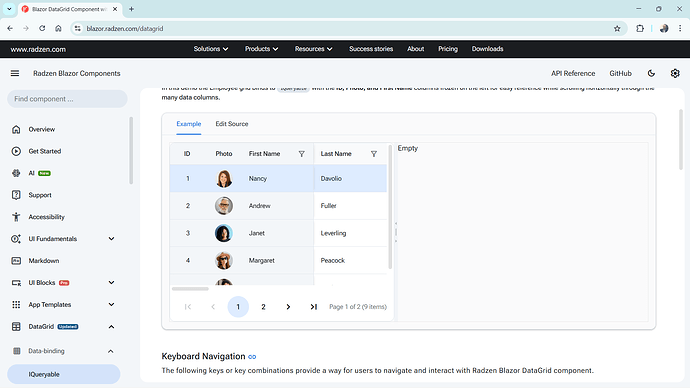
Task: Click the App Templates grid icon
Action: pos(16,304)
